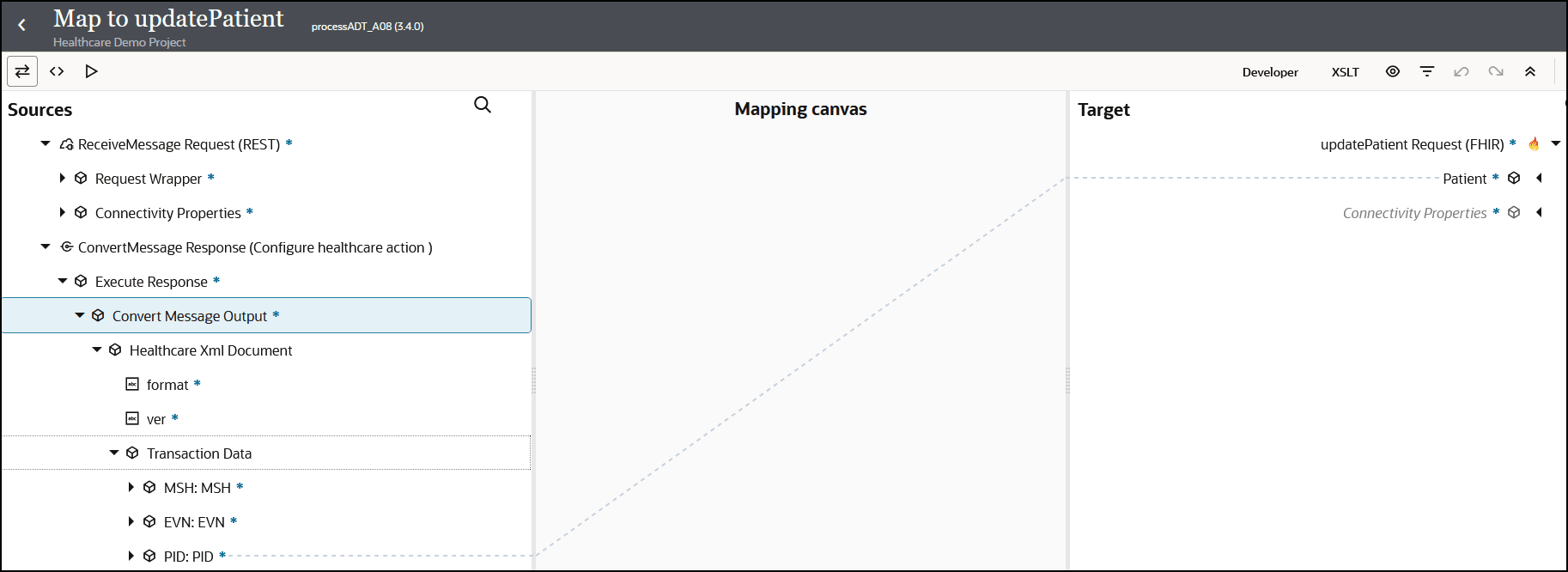Collapse updatePatient Request (FHIR) target
This screenshot has width=1568, height=572.
coord(1555,143)
